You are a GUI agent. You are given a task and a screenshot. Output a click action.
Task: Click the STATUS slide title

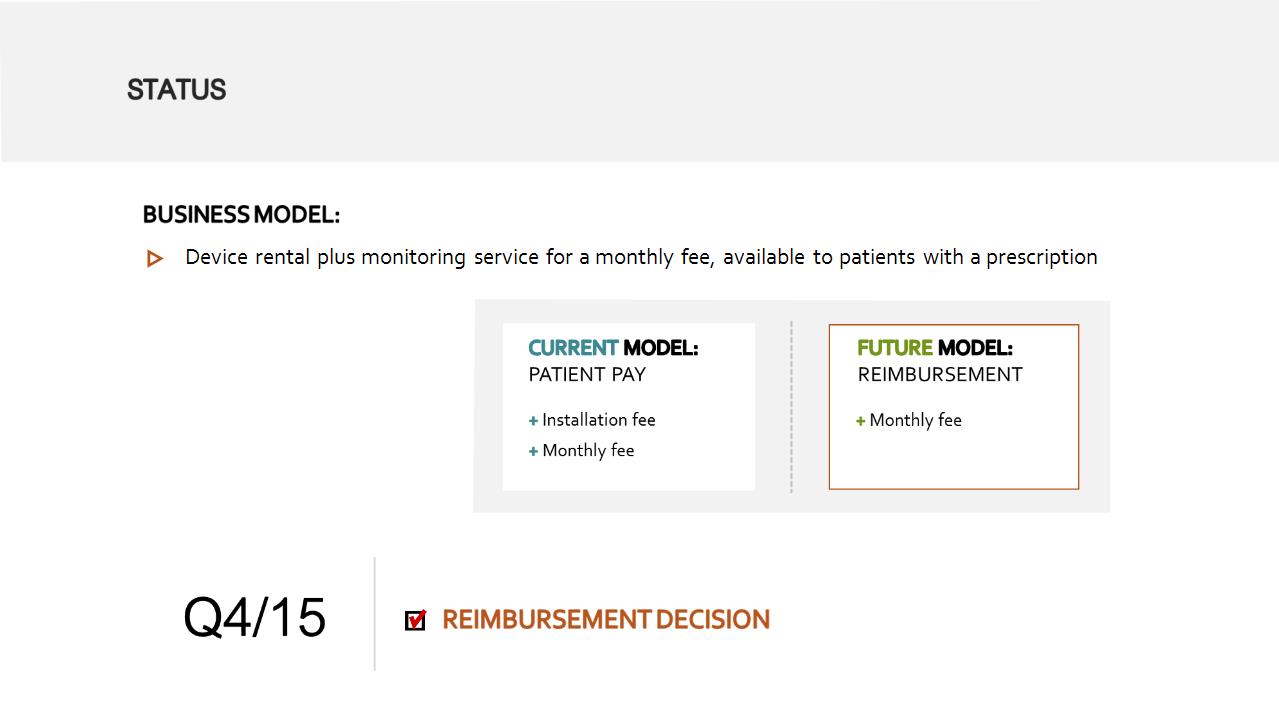177,90
